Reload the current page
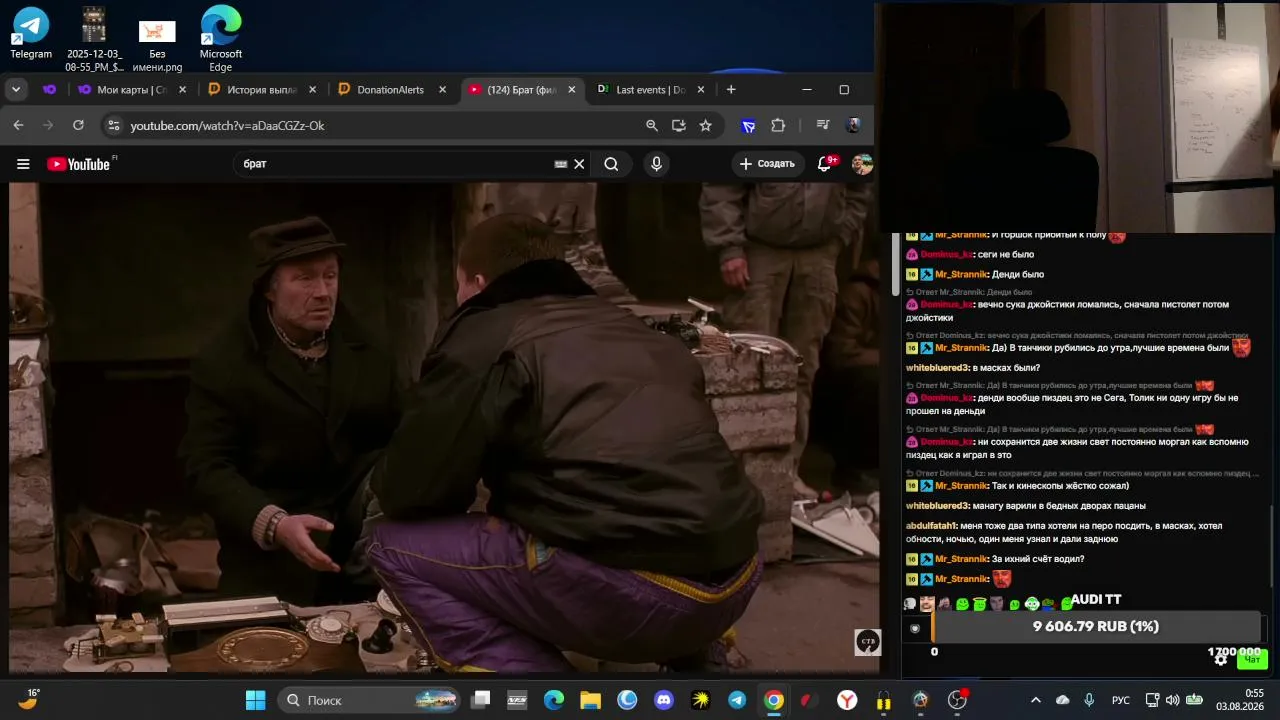Image resolution: width=1280 pixels, height=720 pixels. [78, 125]
